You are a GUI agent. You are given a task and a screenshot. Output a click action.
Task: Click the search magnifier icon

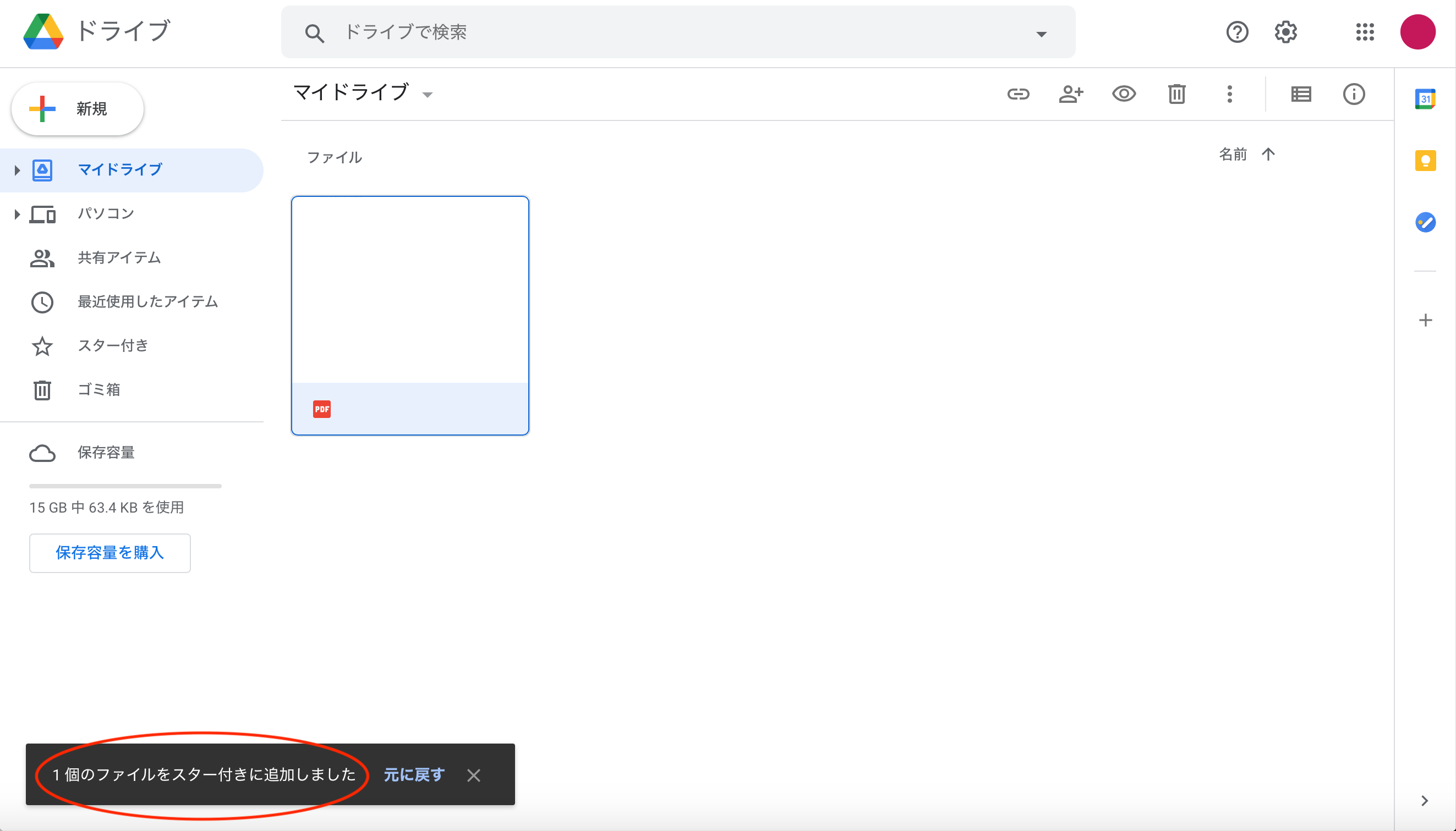pos(314,33)
